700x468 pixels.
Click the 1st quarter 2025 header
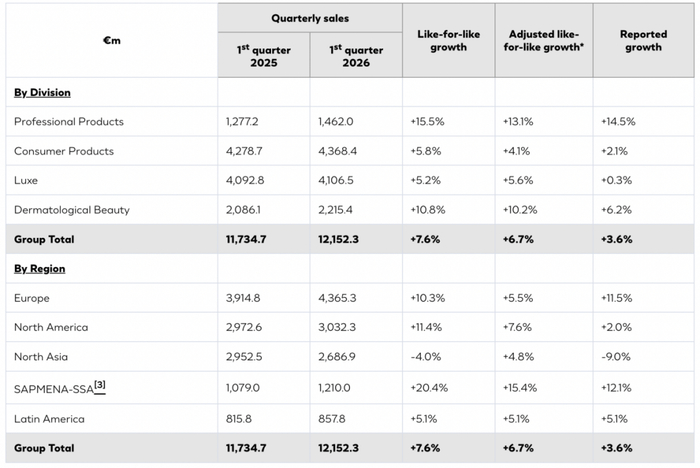[263, 56]
